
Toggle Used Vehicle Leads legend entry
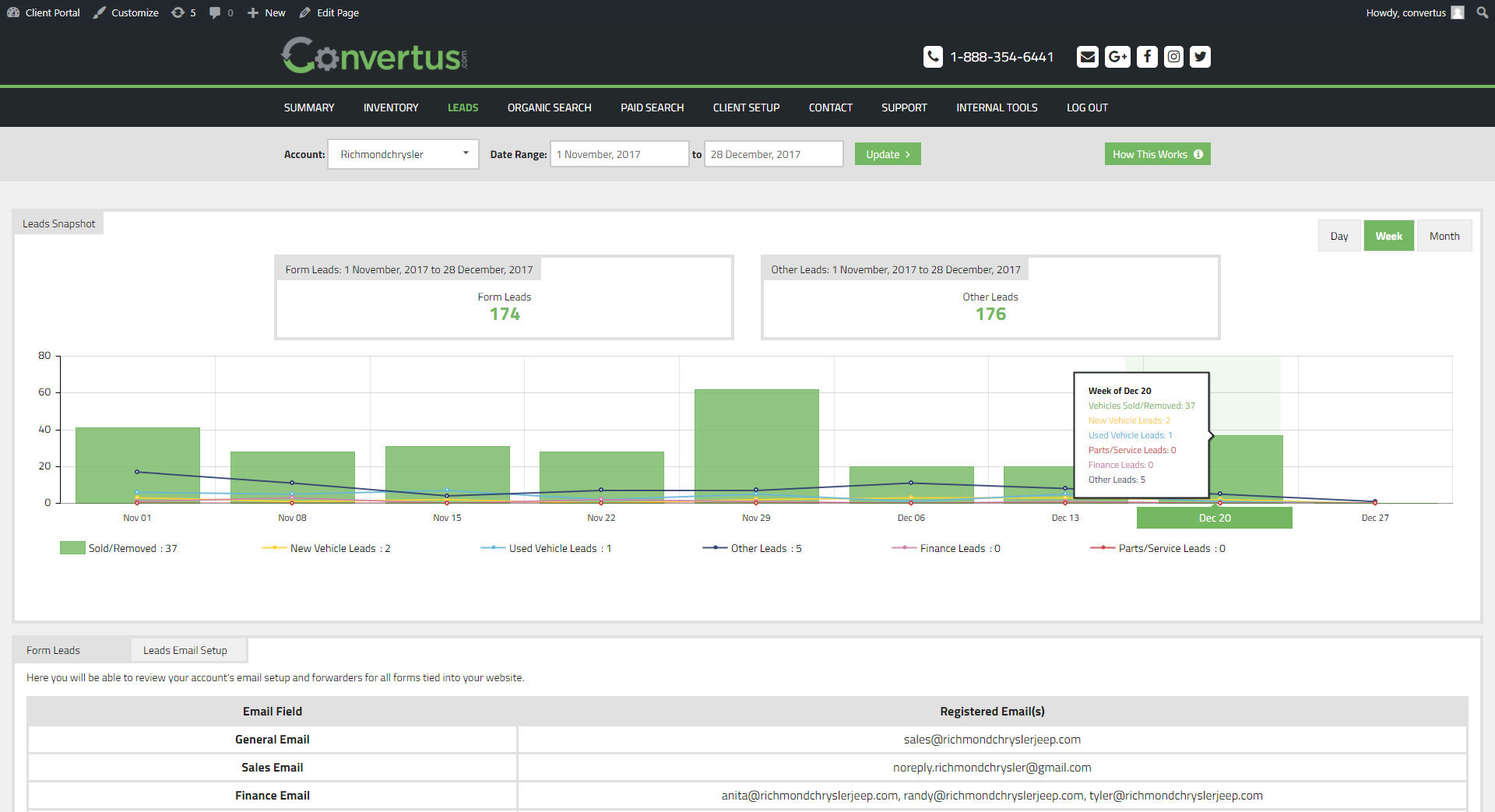click(546, 548)
